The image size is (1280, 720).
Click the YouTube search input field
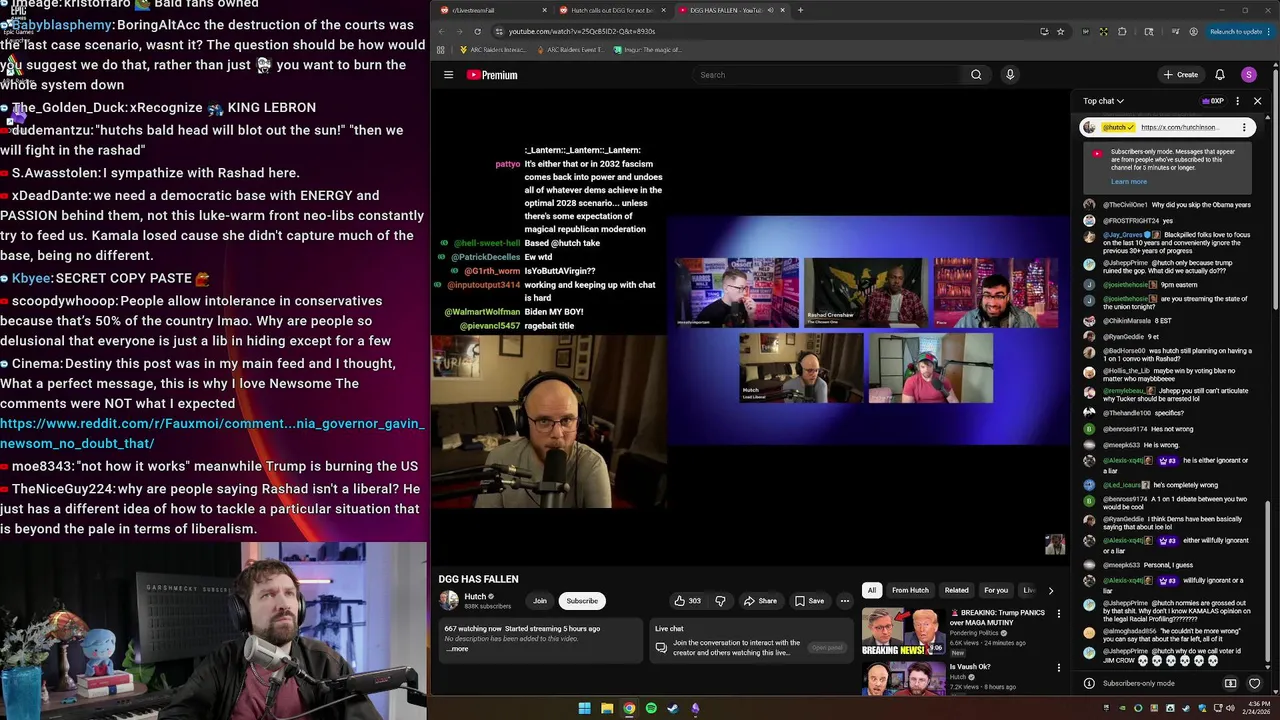click(x=826, y=75)
